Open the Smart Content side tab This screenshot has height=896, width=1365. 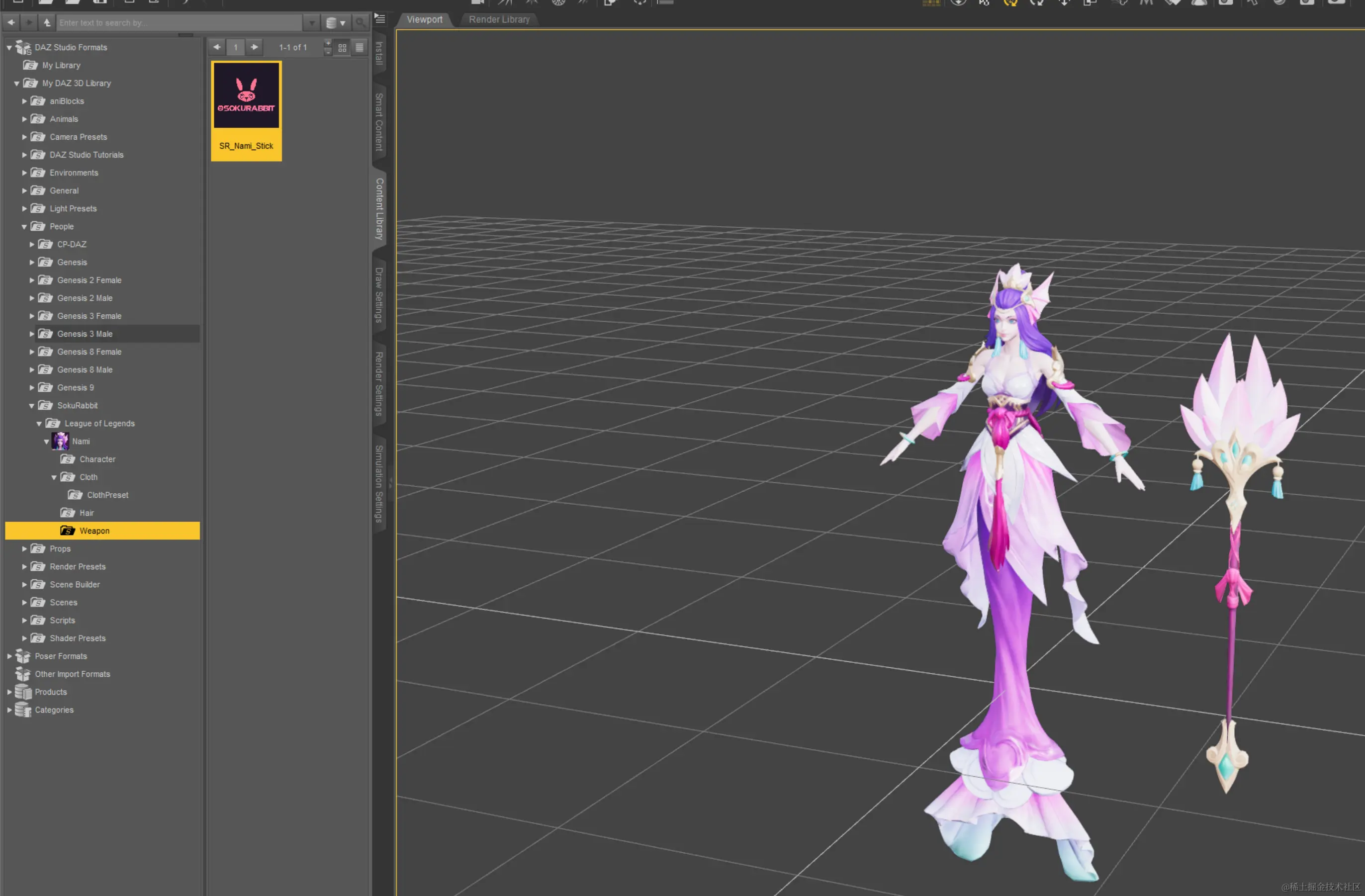coord(379,122)
